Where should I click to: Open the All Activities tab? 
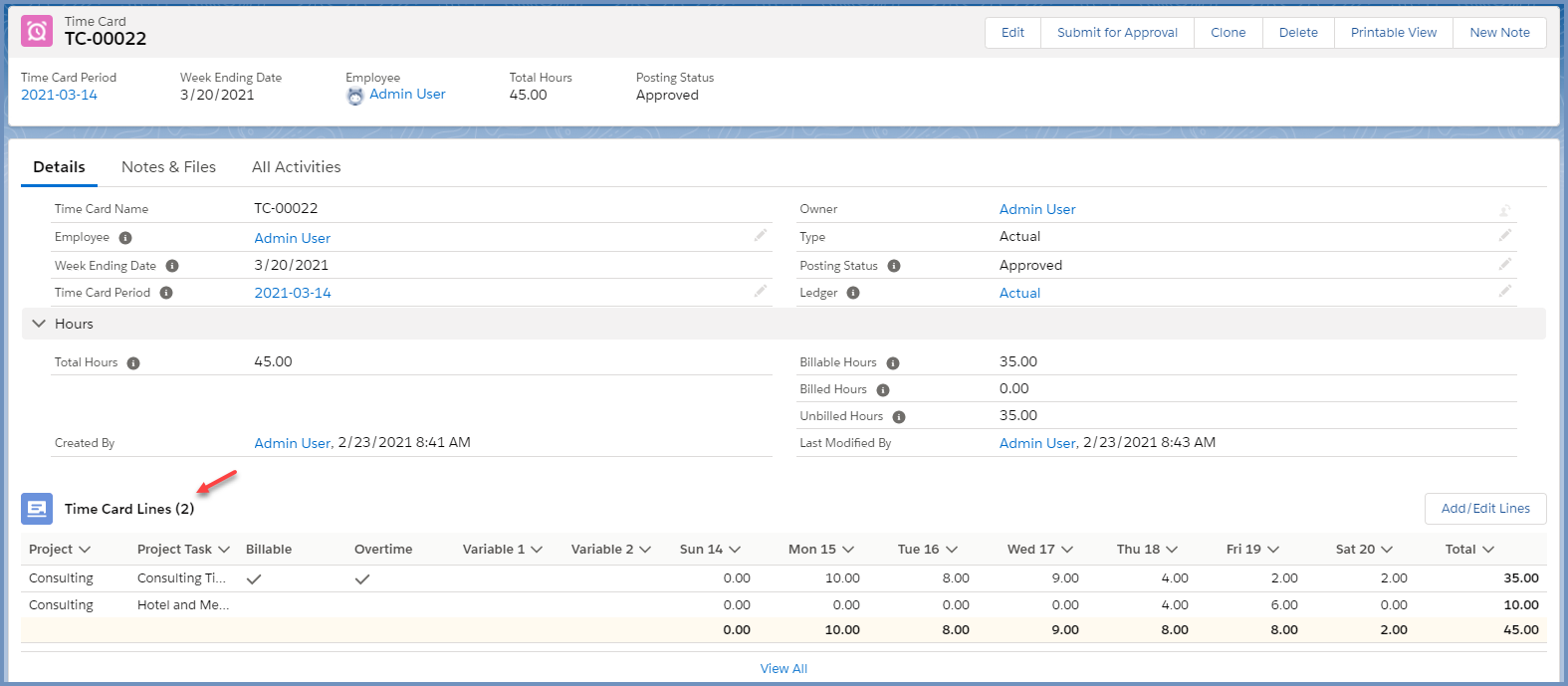click(x=296, y=167)
